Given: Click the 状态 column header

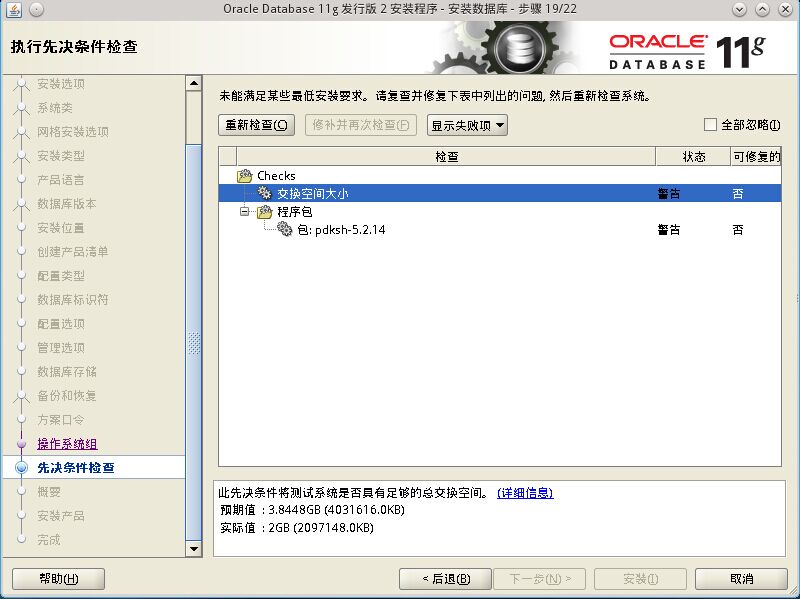Looking at the screenshot, I should [693, 157].
